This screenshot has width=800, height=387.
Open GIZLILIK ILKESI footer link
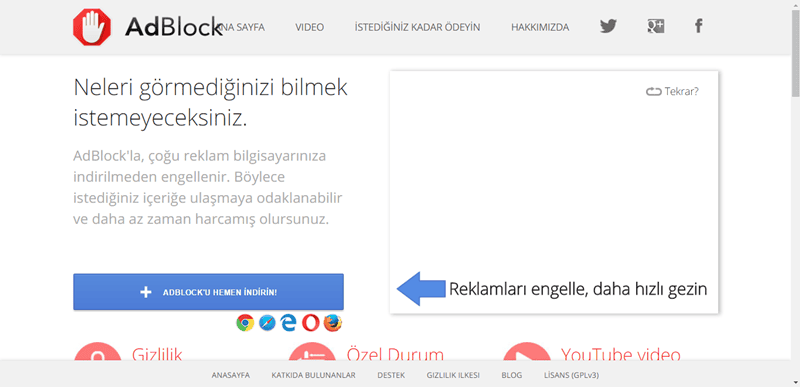(x=453, y=375)
